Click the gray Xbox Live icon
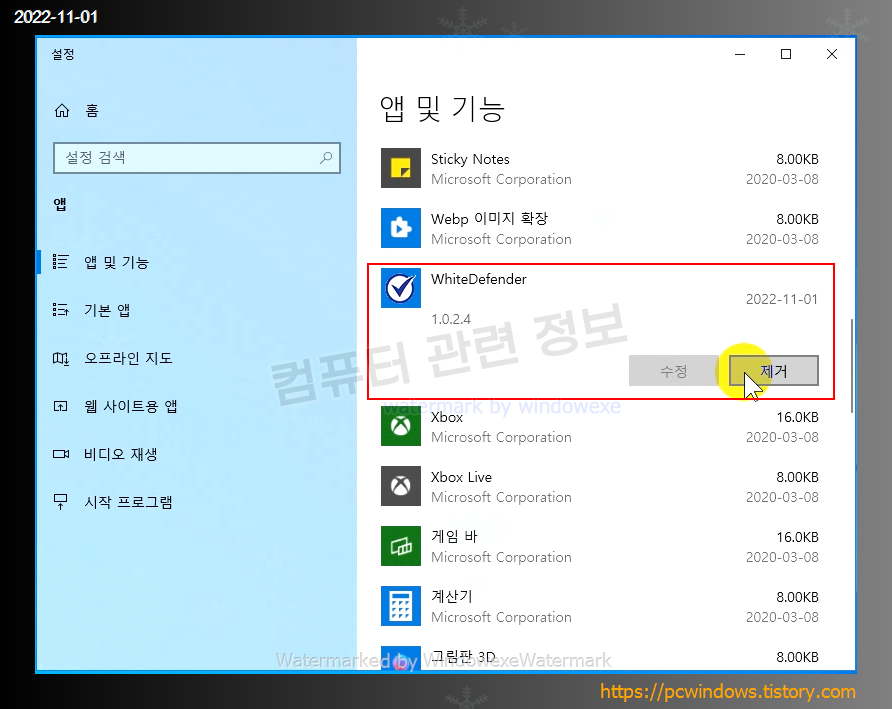Viewport: 892px width, 709px height. (400, 486)
